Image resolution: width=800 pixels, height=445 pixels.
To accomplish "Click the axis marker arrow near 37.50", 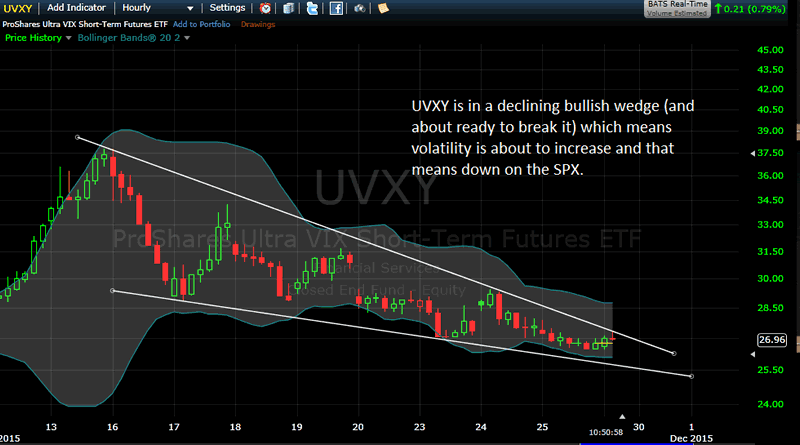I will tap(753, 154).
